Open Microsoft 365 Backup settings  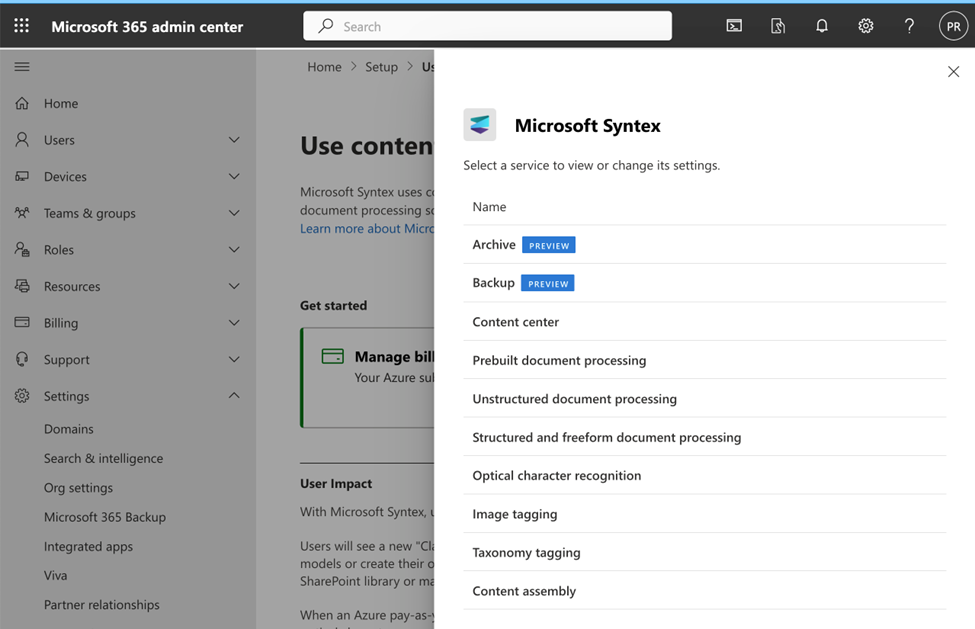[104, 517]
